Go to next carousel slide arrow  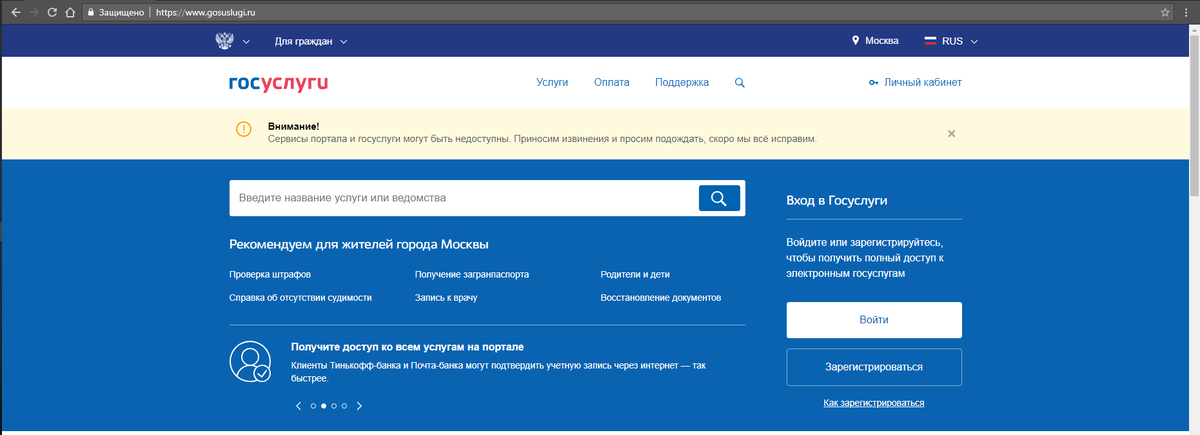(x=359, y=406)
